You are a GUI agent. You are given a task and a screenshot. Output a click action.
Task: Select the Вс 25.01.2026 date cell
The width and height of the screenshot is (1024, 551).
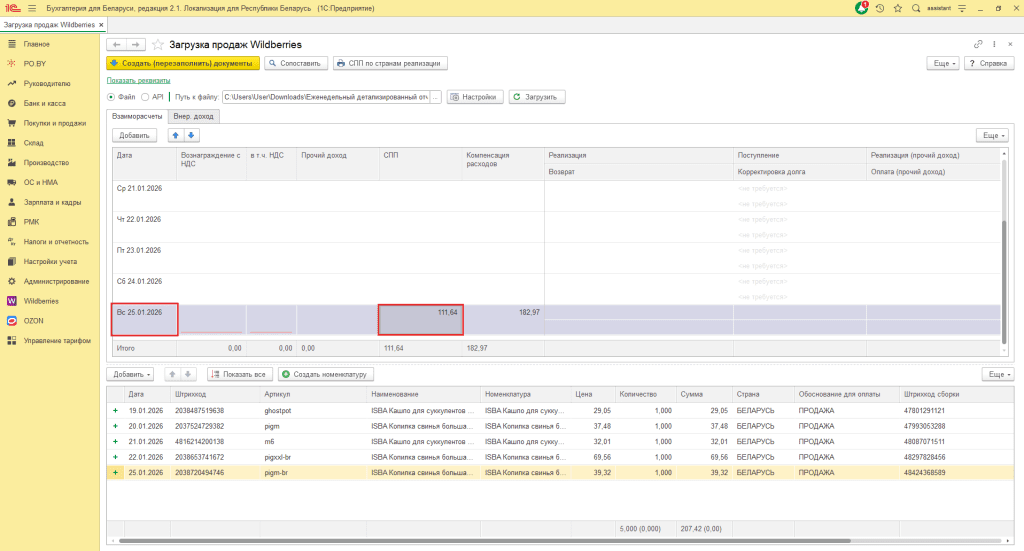click(x=145, y=320)
